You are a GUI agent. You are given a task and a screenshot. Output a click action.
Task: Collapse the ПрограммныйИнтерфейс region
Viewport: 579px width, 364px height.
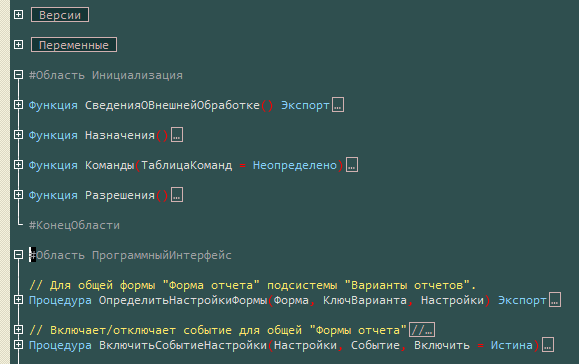(18, 255)
